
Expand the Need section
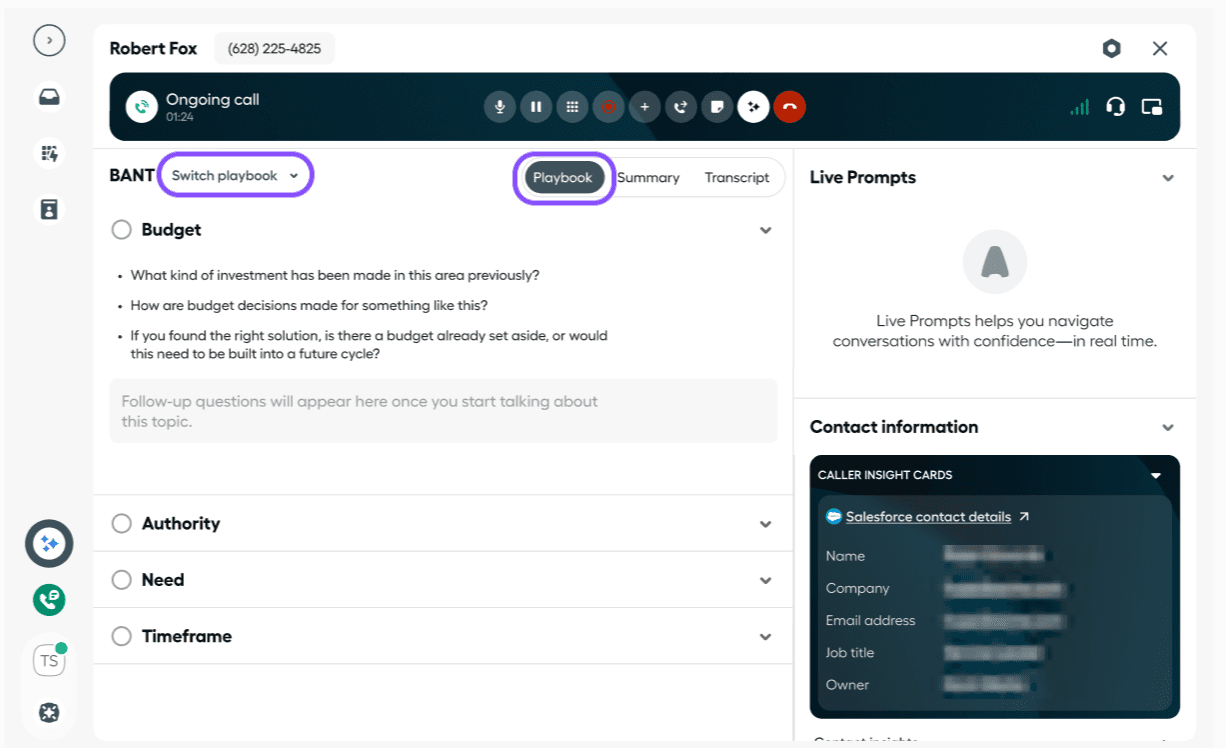(x=765, y=580)
